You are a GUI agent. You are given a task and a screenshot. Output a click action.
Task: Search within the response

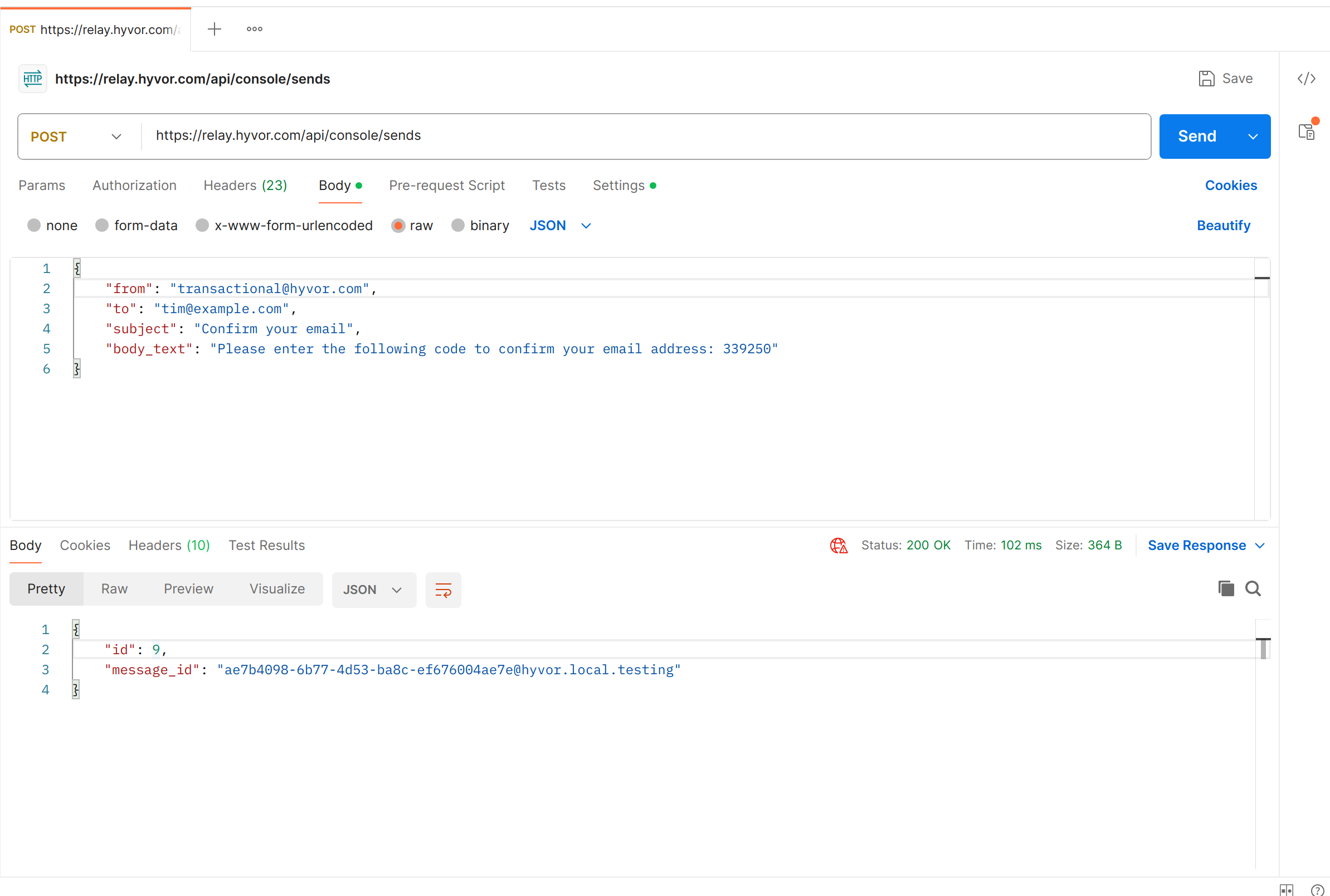[1254, 588]
